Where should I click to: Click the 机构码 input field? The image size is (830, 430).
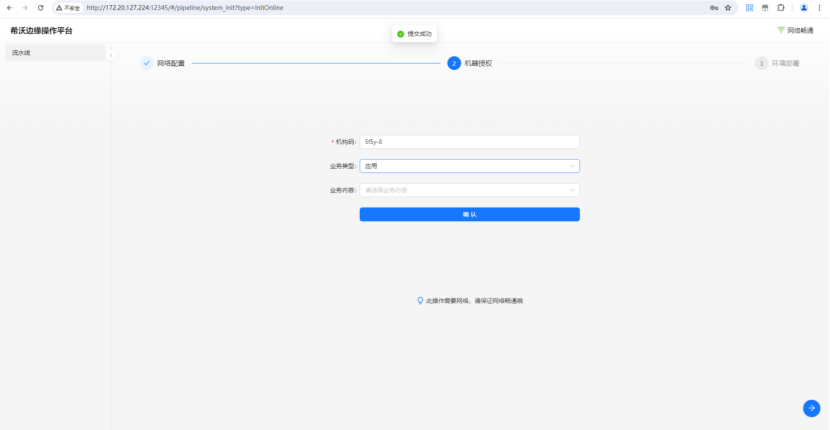coord(469,142)
